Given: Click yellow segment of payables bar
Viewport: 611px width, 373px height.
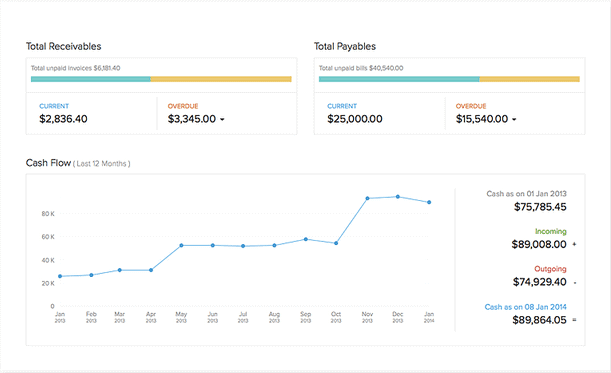Looking at the screenshot, I should tap(530, 79).
